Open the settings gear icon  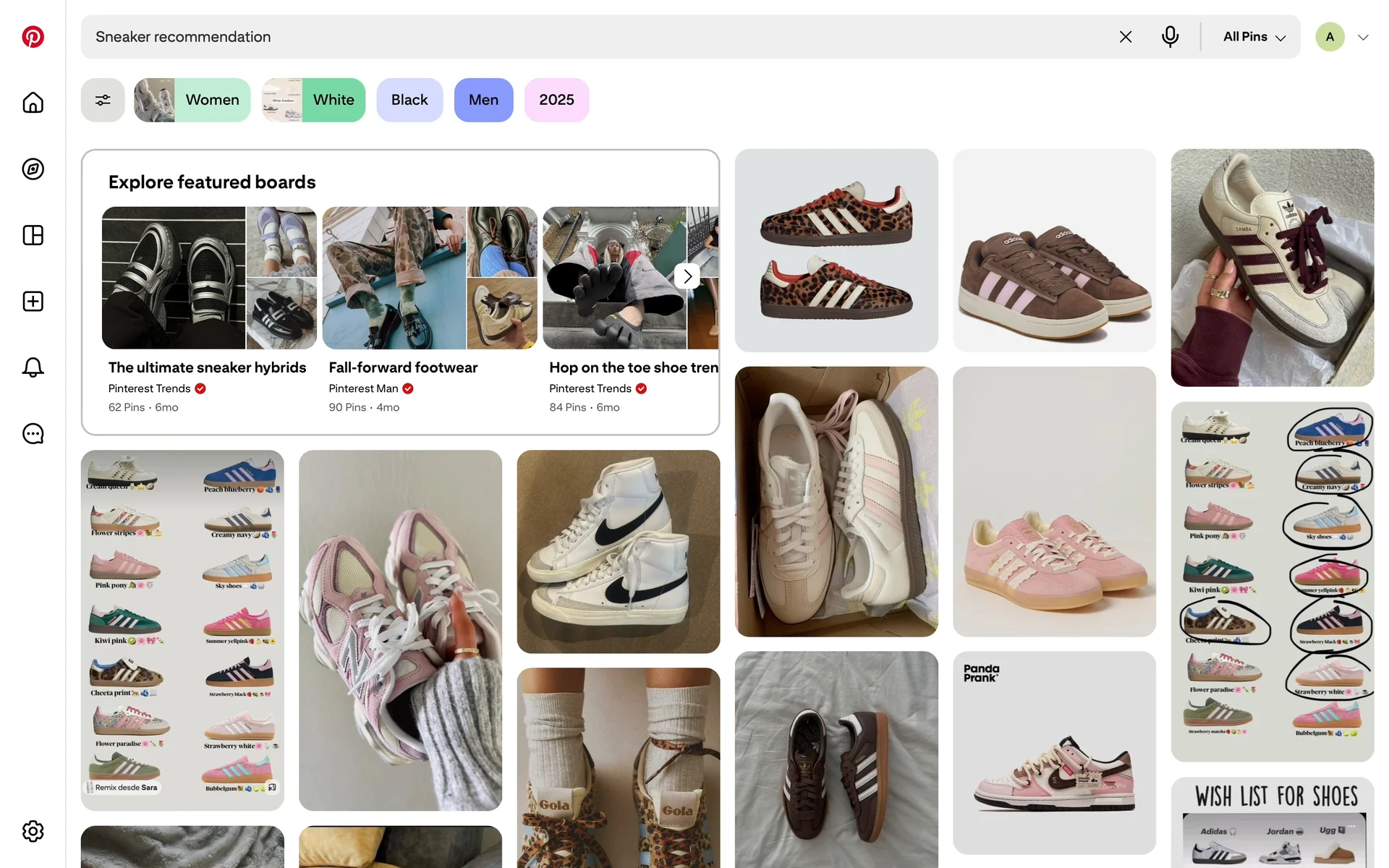pos(33,831)
